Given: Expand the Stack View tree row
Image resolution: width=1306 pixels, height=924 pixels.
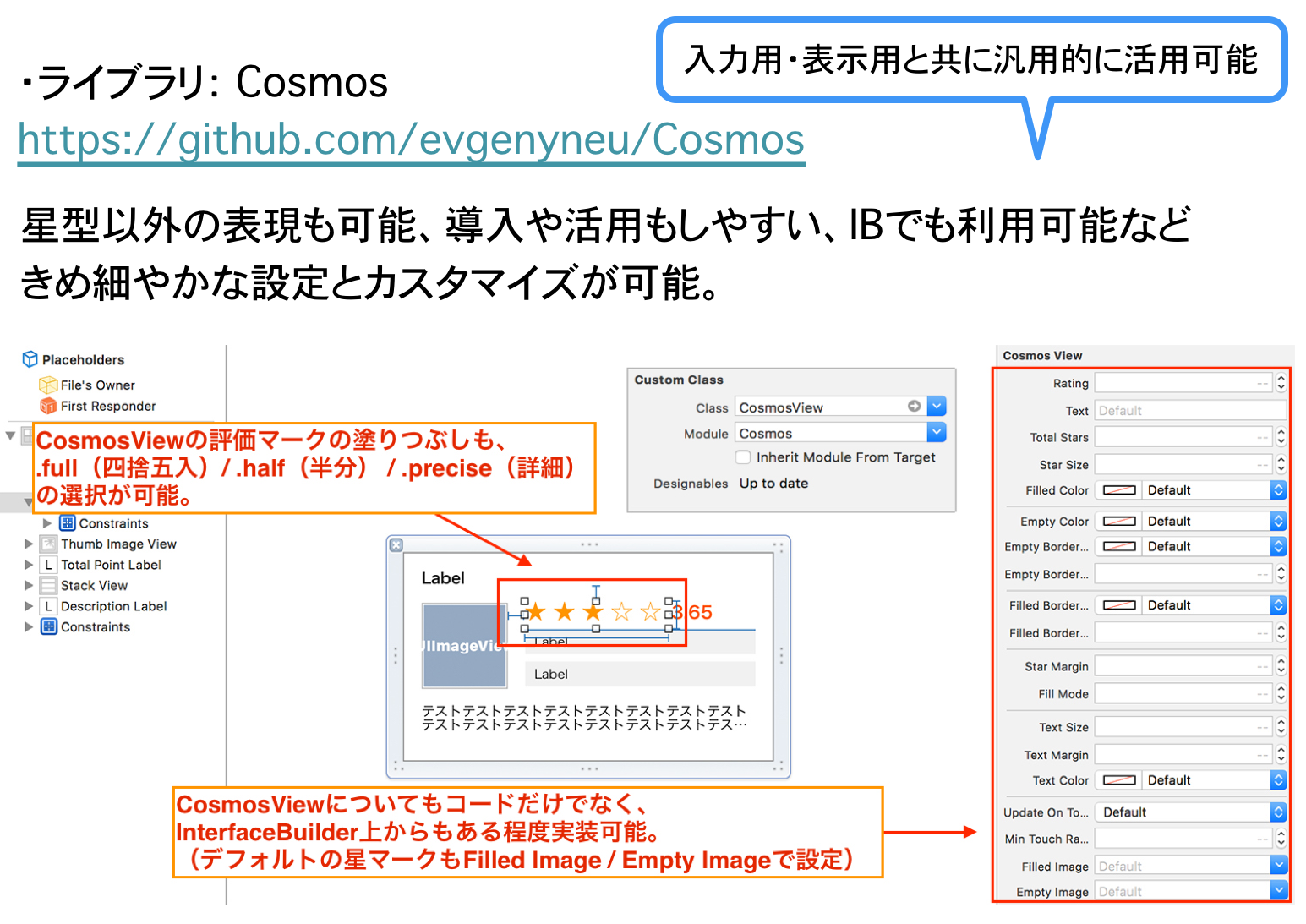Looking at the screenshot, I should click(x=29, y=585).
